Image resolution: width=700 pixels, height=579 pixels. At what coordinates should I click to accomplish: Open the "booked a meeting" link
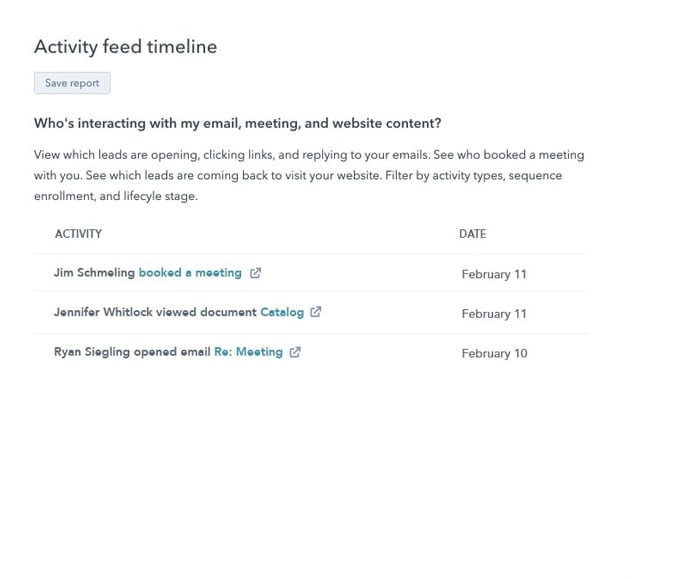click(190, 273)
